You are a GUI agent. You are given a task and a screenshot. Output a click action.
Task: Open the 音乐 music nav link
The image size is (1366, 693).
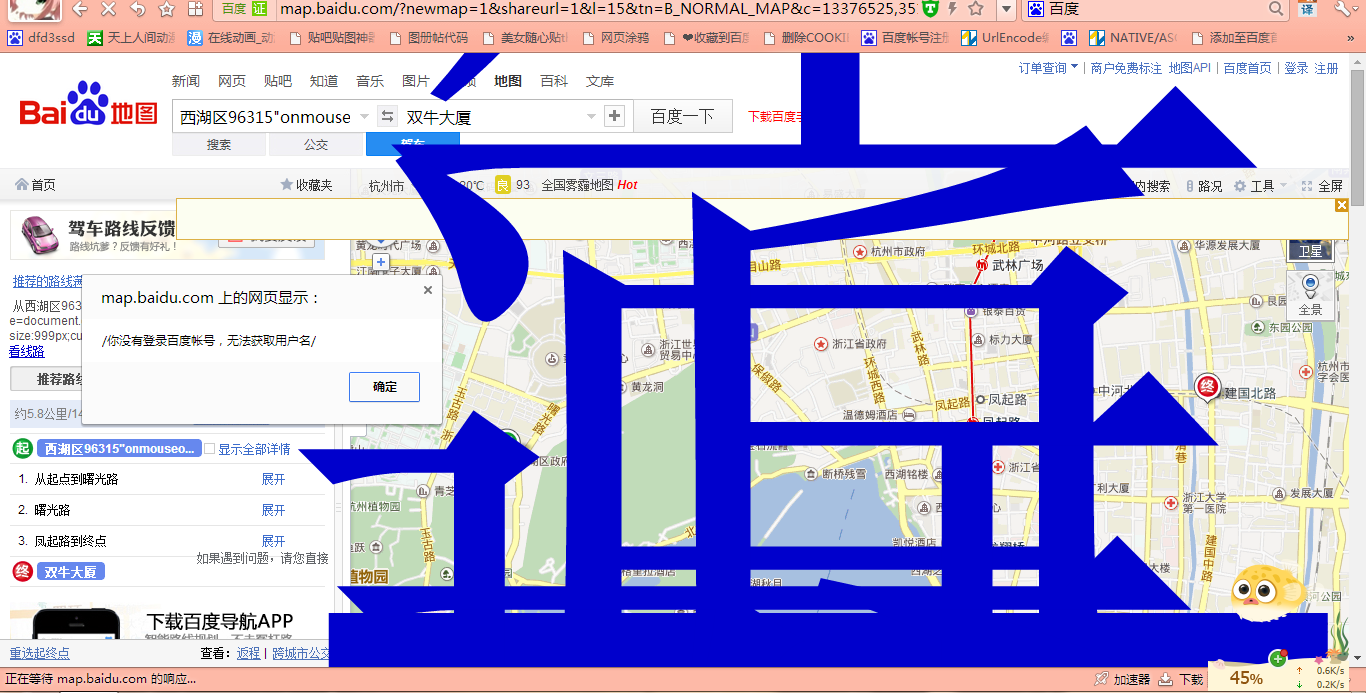click(370, 81)
